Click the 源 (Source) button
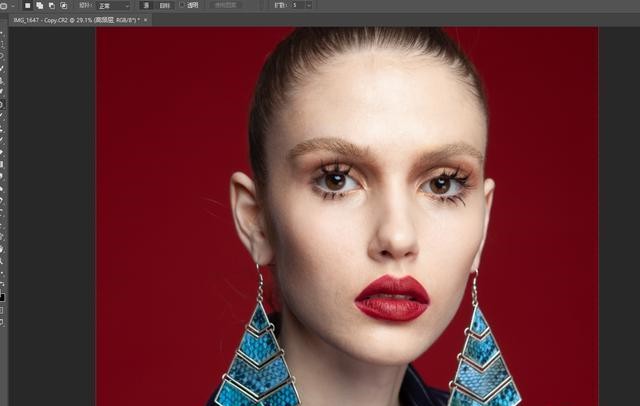This screenshot has height=406, width=640. point(147,6)
